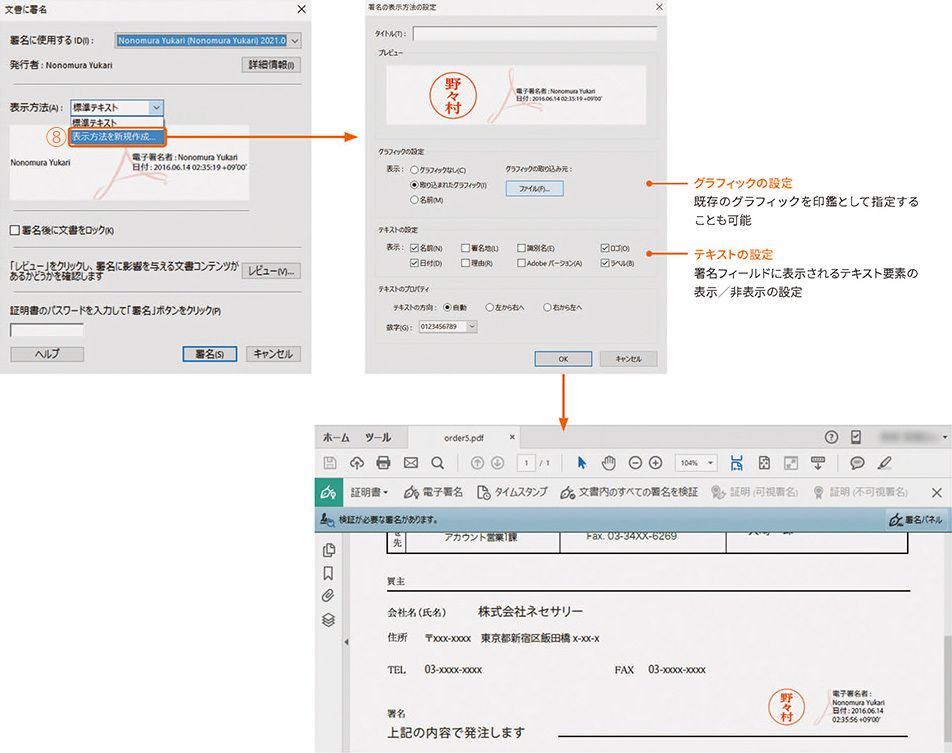Select 'グラフィックなし' radio button
The height and width of the screenshot is (753, 952).
coord(415,171)
